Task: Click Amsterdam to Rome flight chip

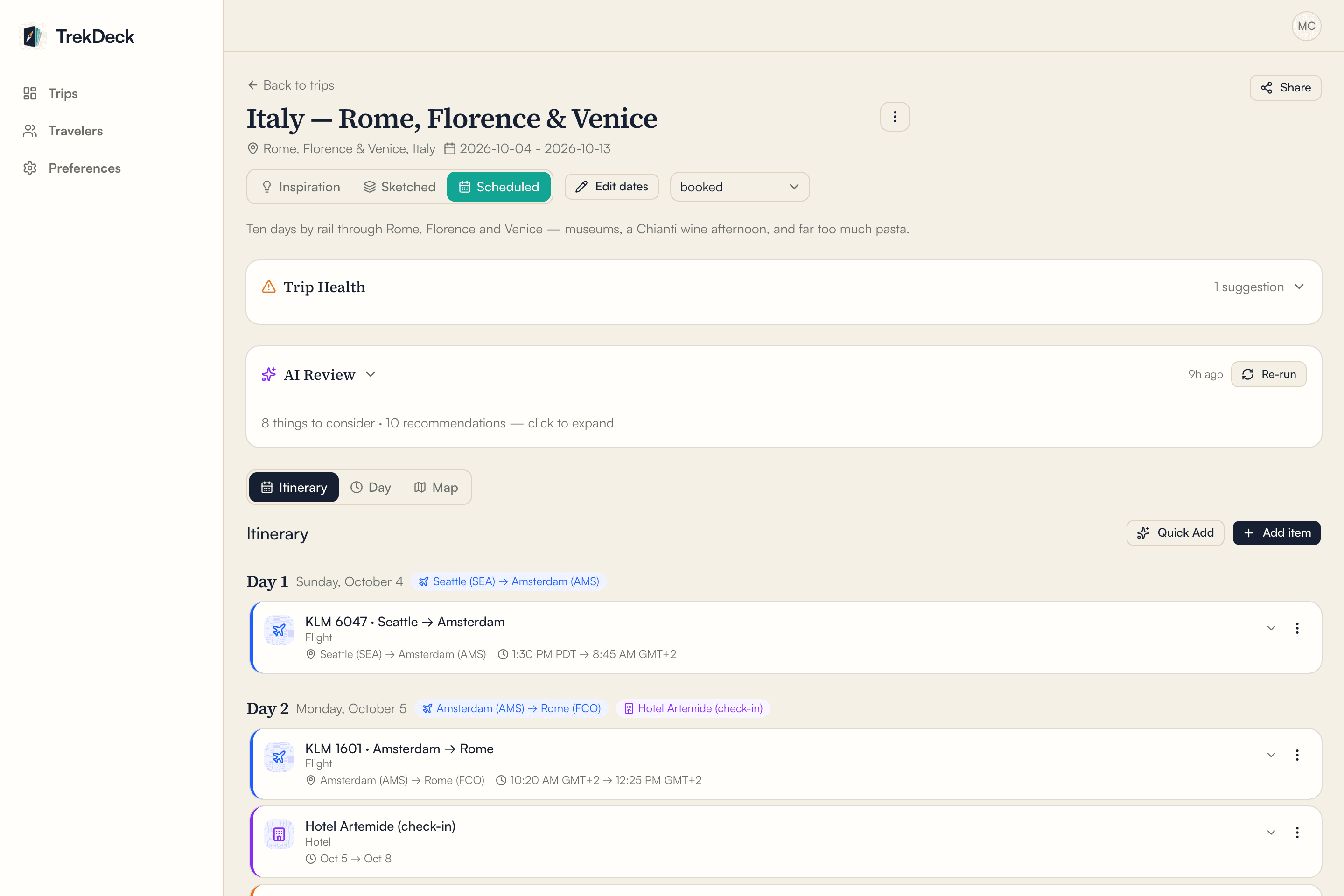Action: [511, 708]
